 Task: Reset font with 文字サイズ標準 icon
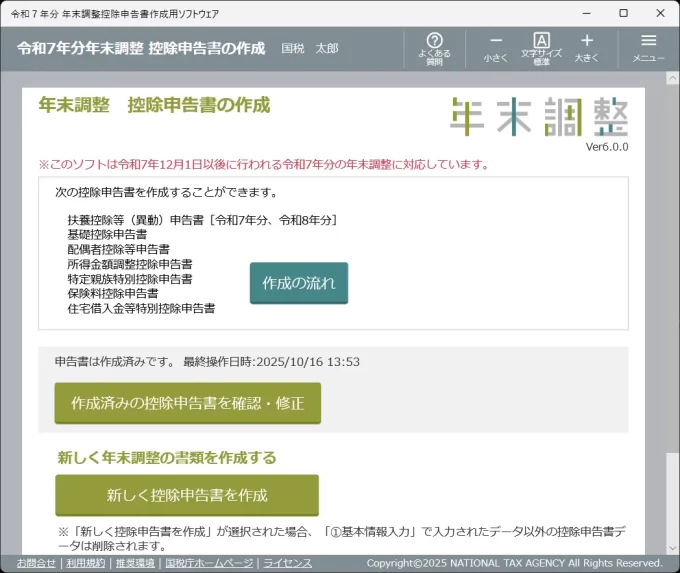coord(541,47)
